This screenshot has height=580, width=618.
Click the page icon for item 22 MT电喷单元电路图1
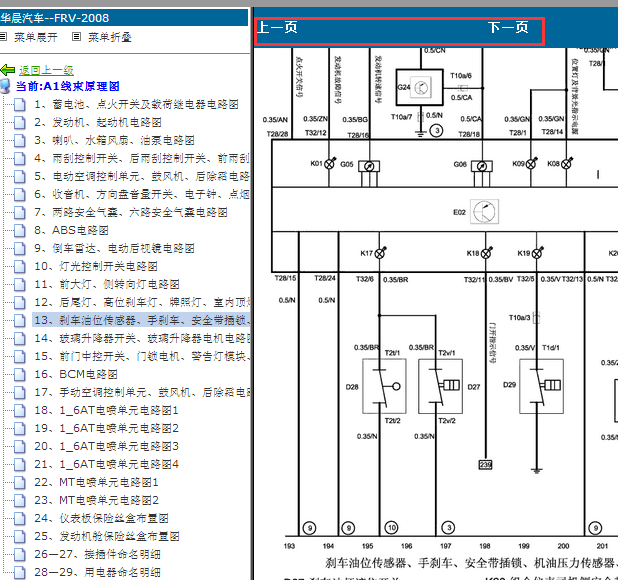pyautogui.click(x=20, y=483)
